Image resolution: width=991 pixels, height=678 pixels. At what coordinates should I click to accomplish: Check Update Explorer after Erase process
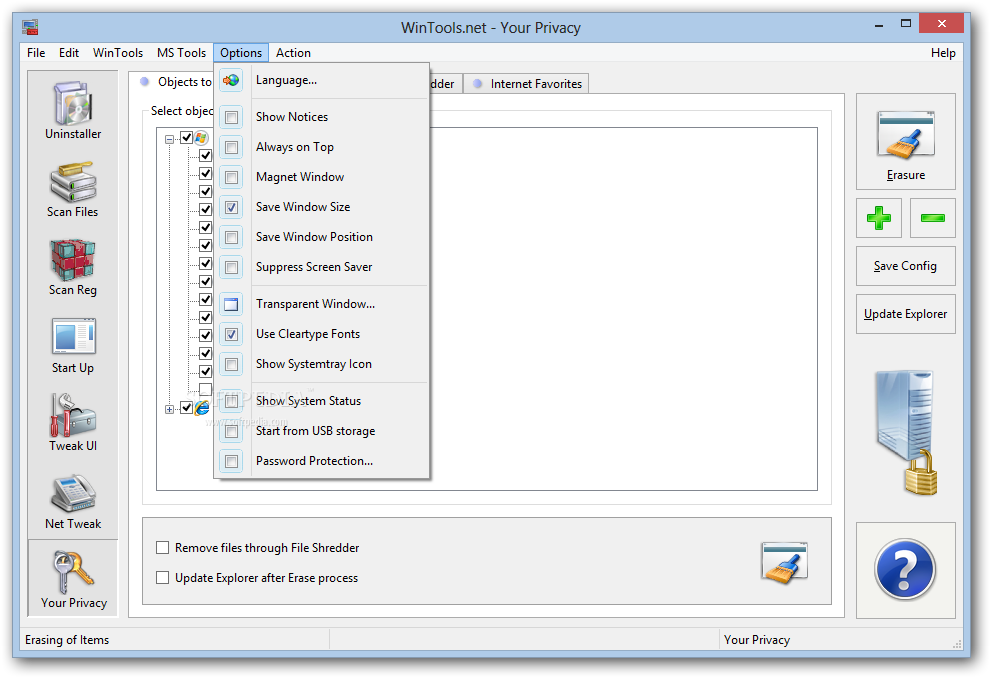pyautogui.click(x=162, y=578)
